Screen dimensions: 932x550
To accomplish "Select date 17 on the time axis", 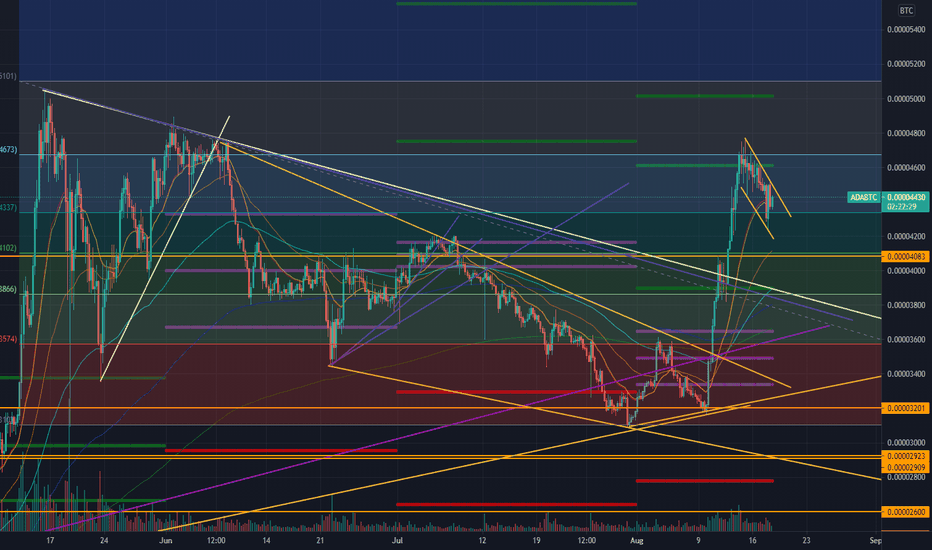I will (x=51, y=540).
